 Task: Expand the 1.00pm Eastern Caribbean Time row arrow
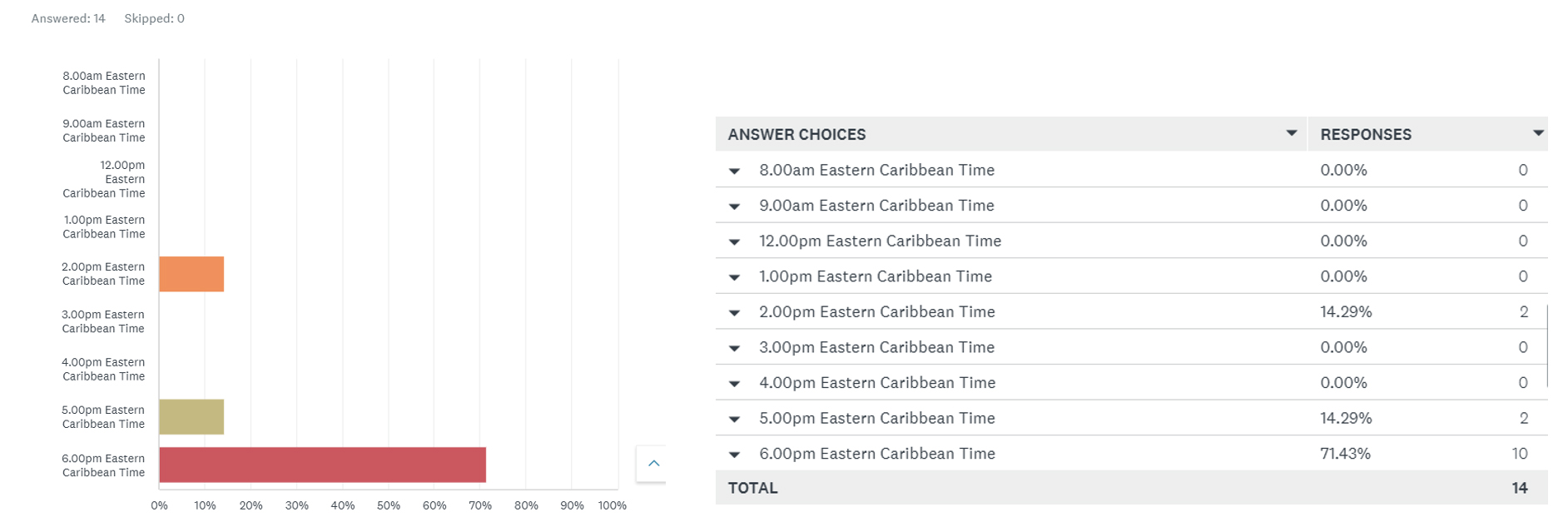click(734, 277)
